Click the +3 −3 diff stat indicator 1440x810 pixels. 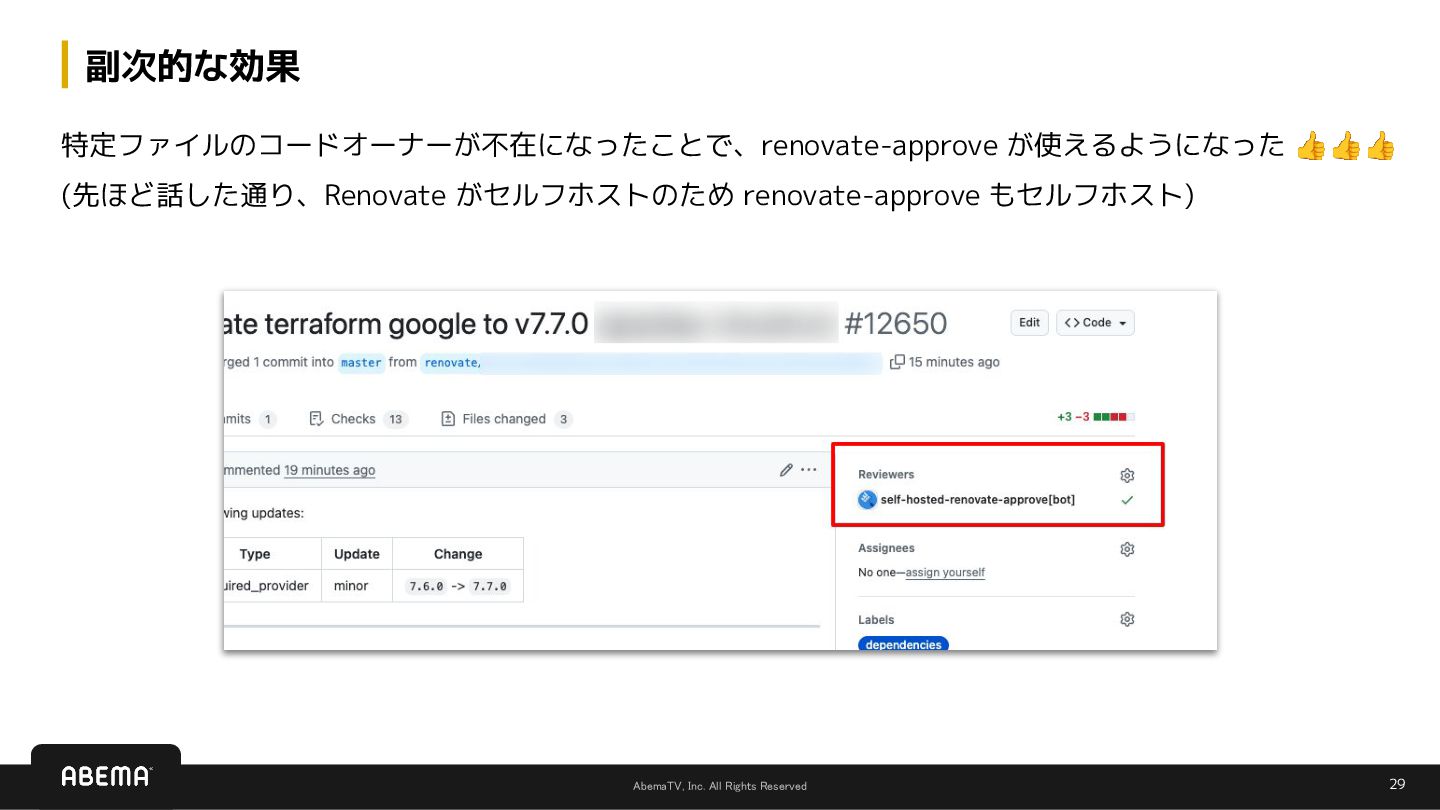1095,417
